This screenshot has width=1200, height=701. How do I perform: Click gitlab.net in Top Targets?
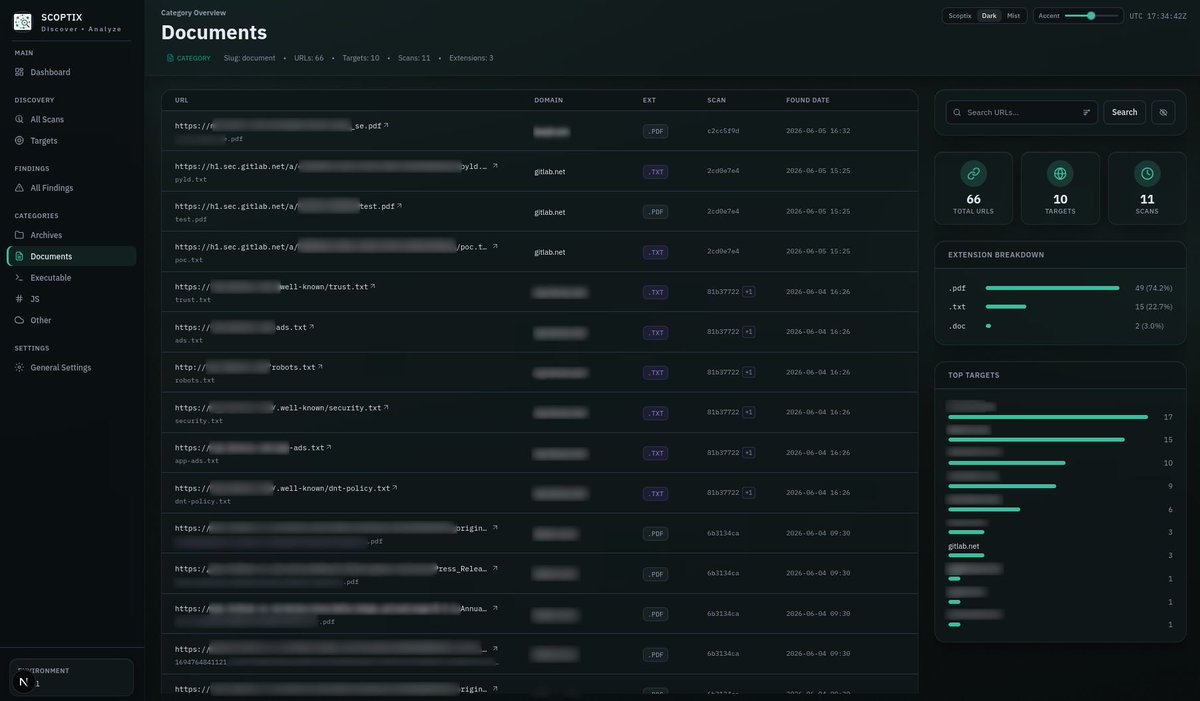pos(964,546)
